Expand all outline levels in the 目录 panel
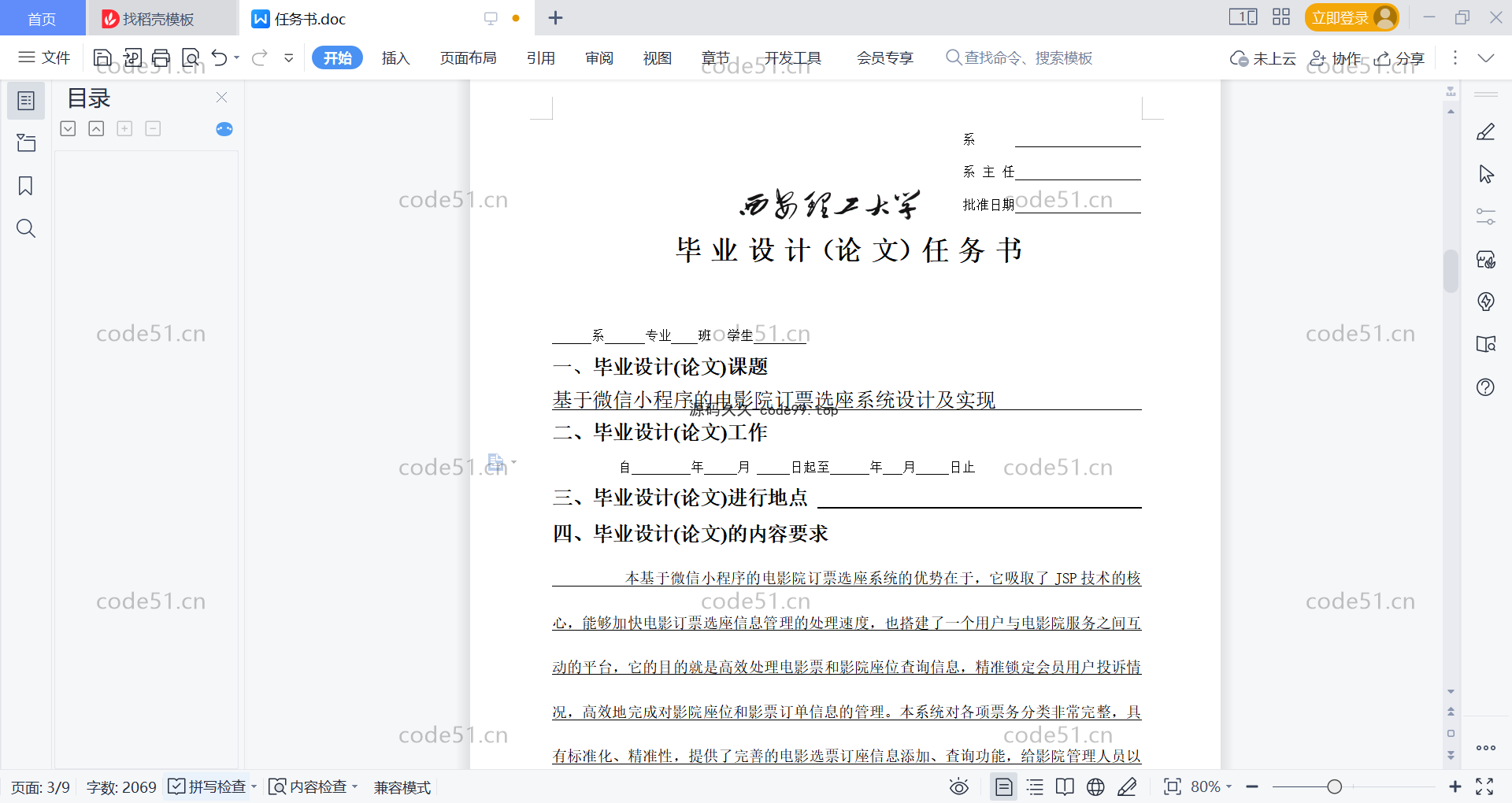1512x803 pixels. (69, 128)
